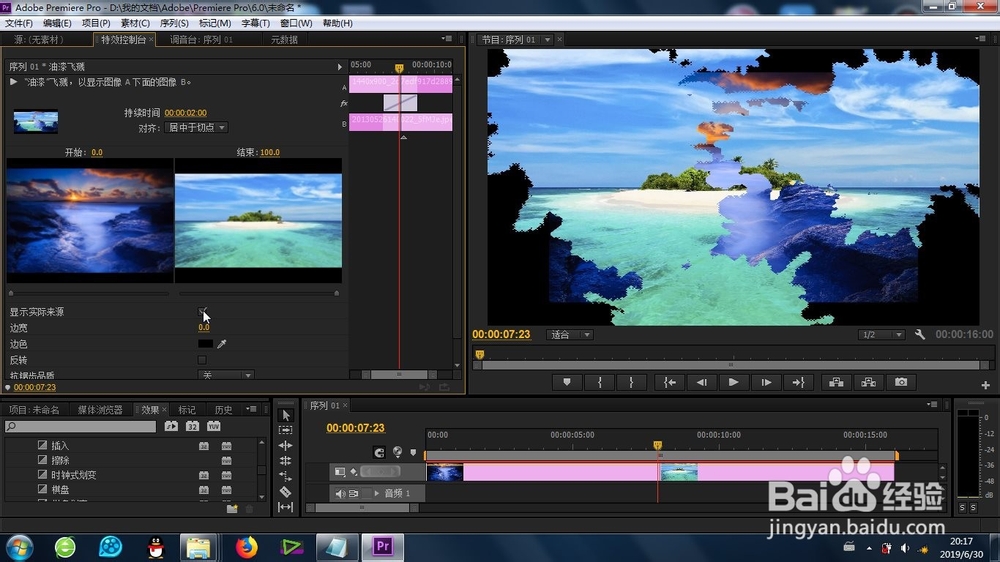The image size is (1000, 562).
Task: Select the Selection arrow tool
Action: point(286,415)
